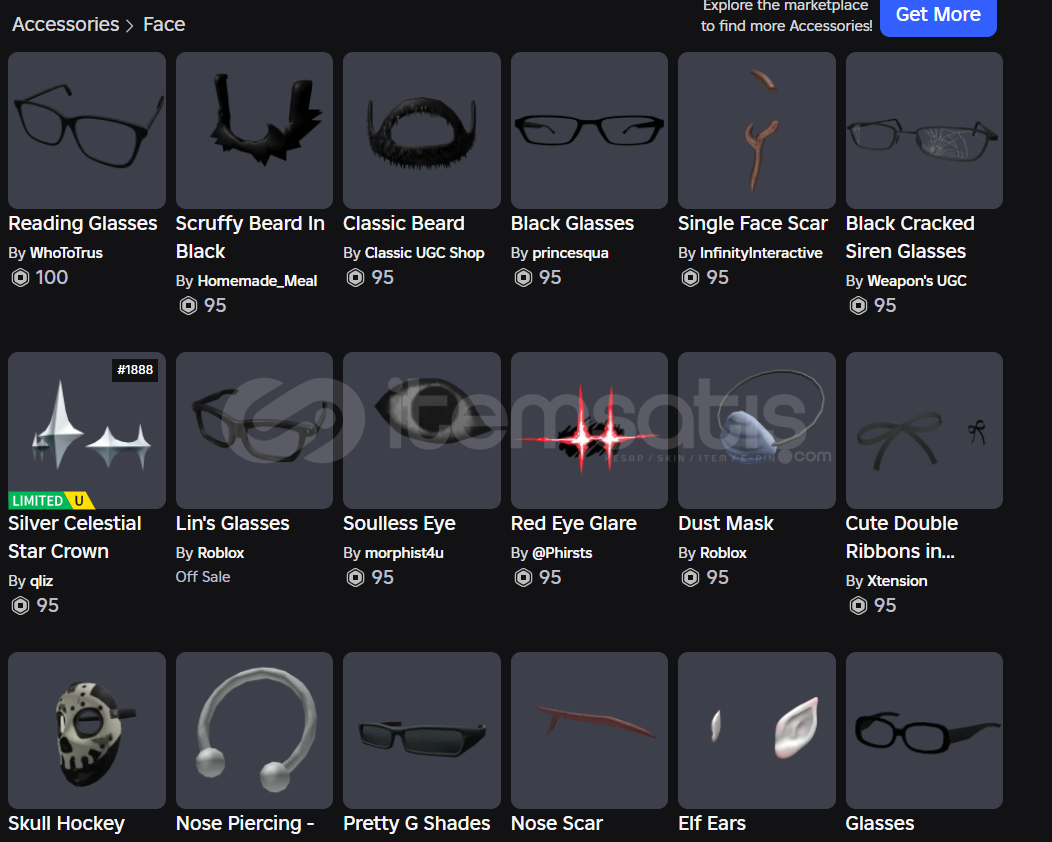Screen dimensions: 1052x842
Task: Click the Robux icon under Red Eye Glare
Action: coord(523,578)
